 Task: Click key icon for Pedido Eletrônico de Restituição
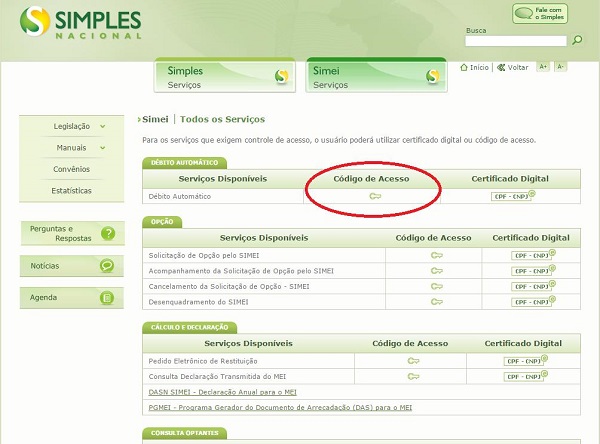point(413,361)
